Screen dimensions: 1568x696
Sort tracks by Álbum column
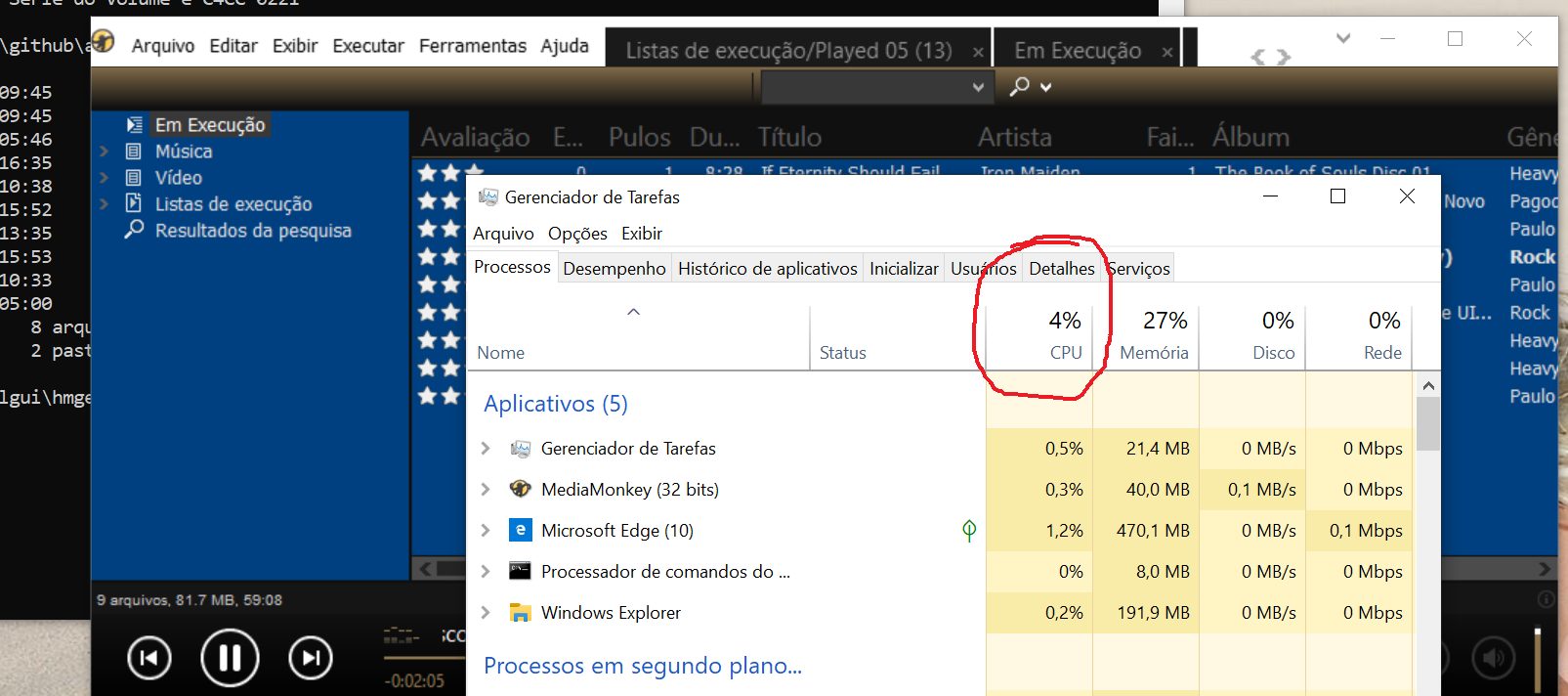tap(1250, 138)
